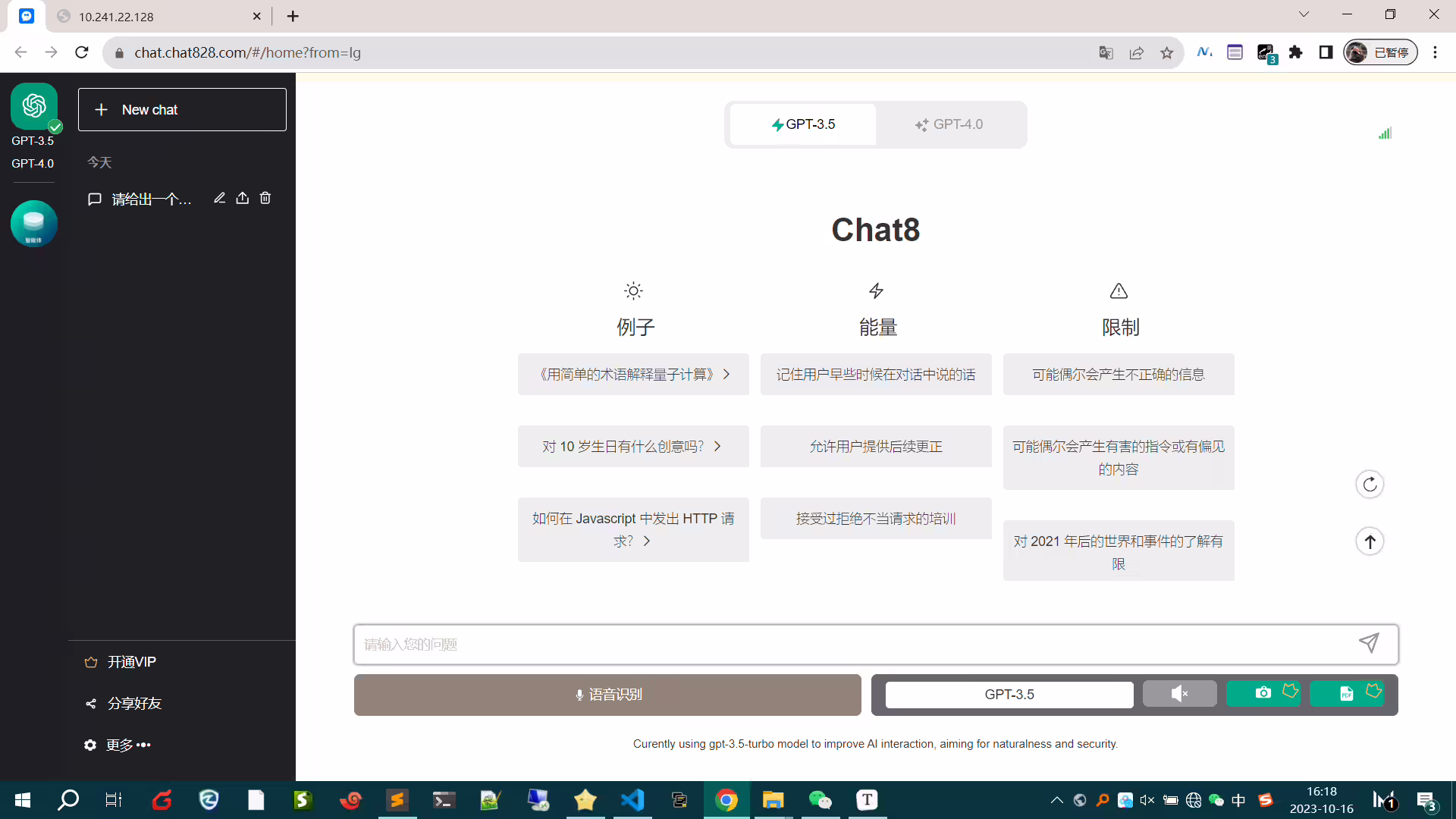Click the 接受过拒绝不当请求的培训 card
Viewport: 1456px width, 819px height.
[876, 519]
